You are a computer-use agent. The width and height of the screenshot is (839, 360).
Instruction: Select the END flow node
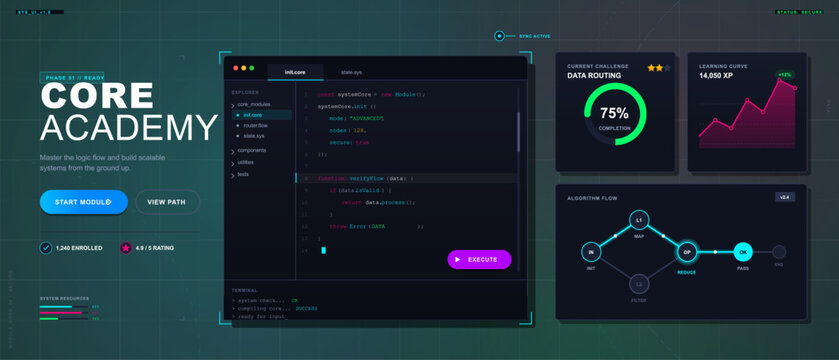pos(779,252)
